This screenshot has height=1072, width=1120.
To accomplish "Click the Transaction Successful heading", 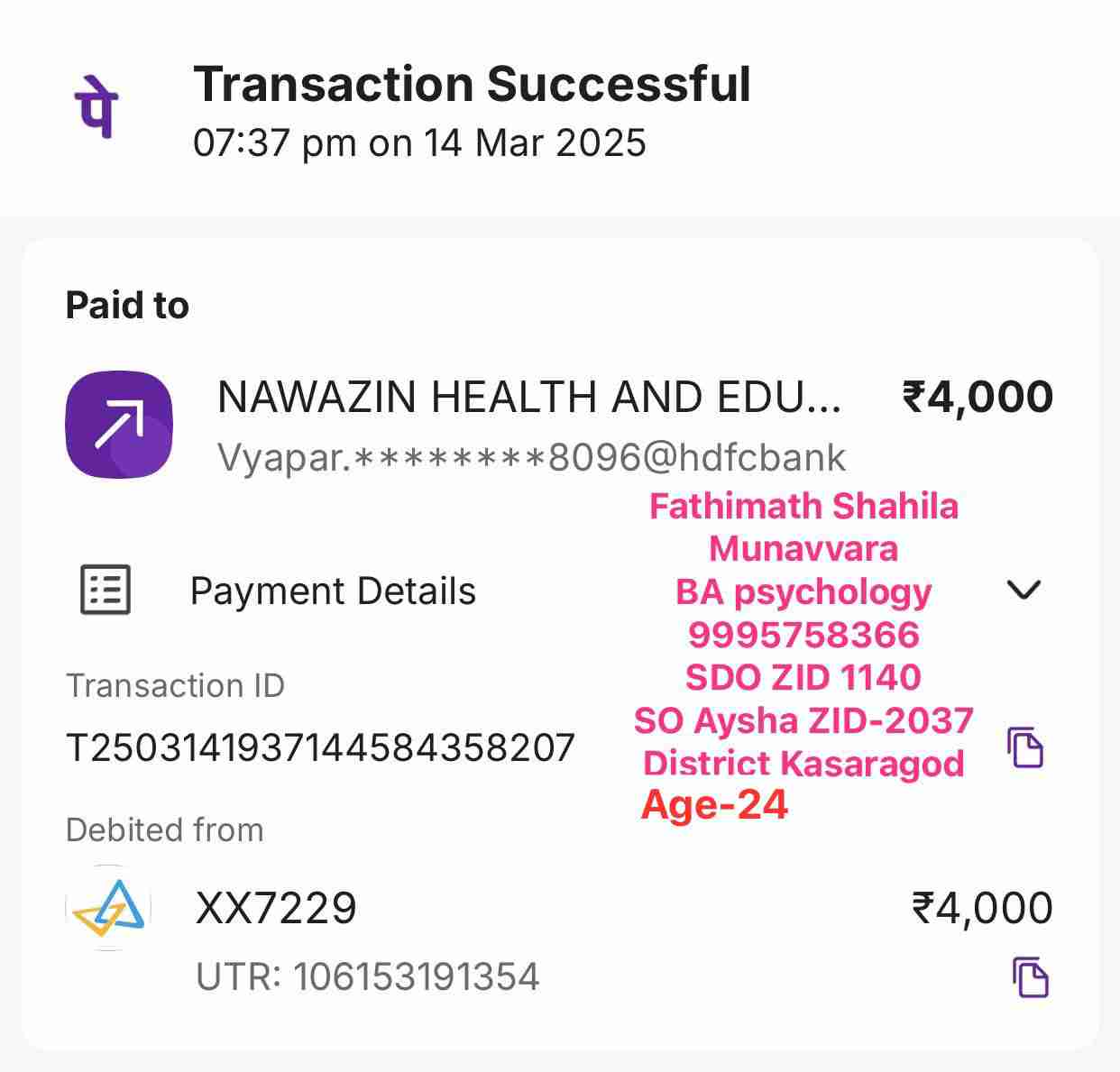I will [x=472, y=85].
